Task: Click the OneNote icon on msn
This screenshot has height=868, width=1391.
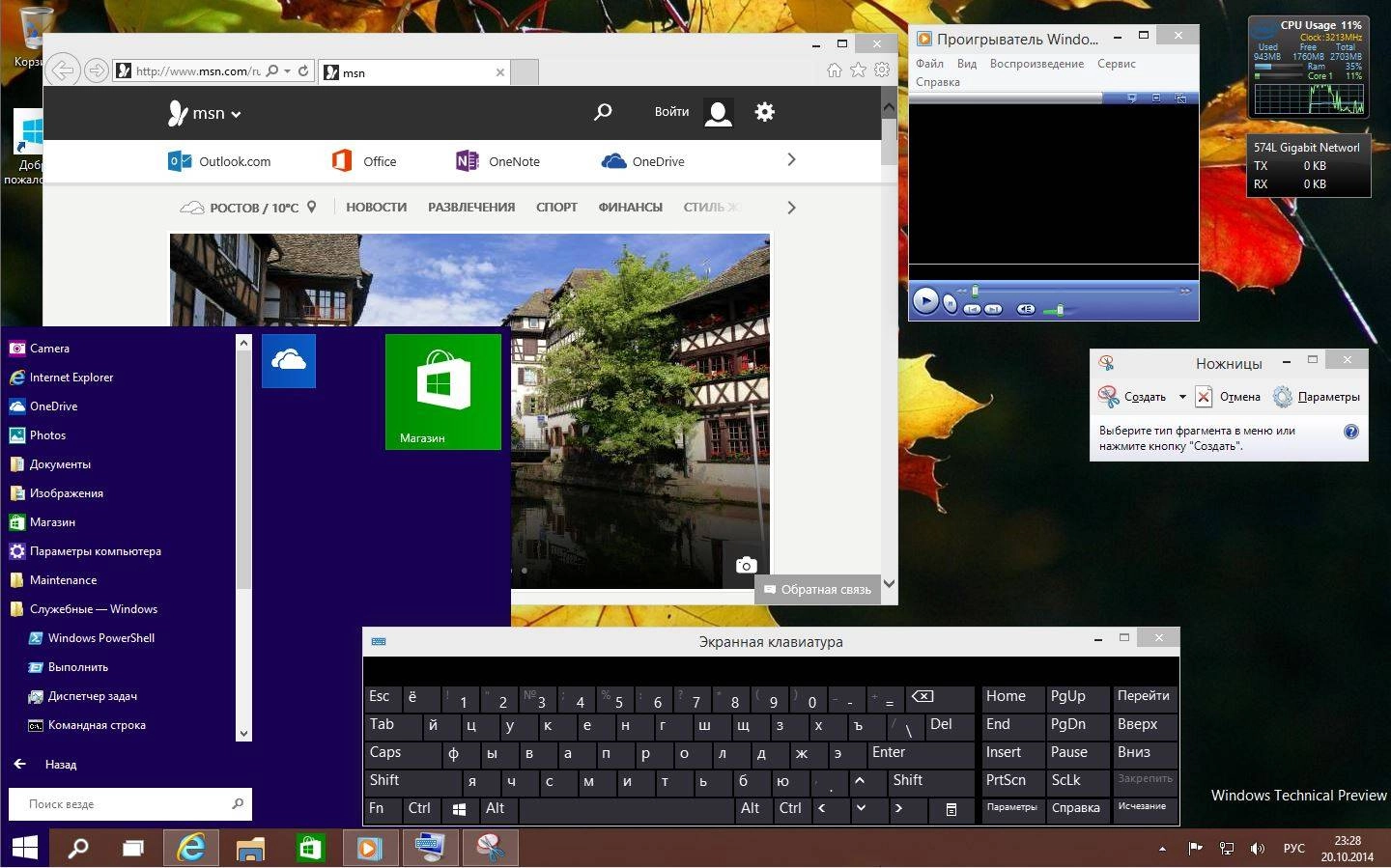Action: click(467, 161)
